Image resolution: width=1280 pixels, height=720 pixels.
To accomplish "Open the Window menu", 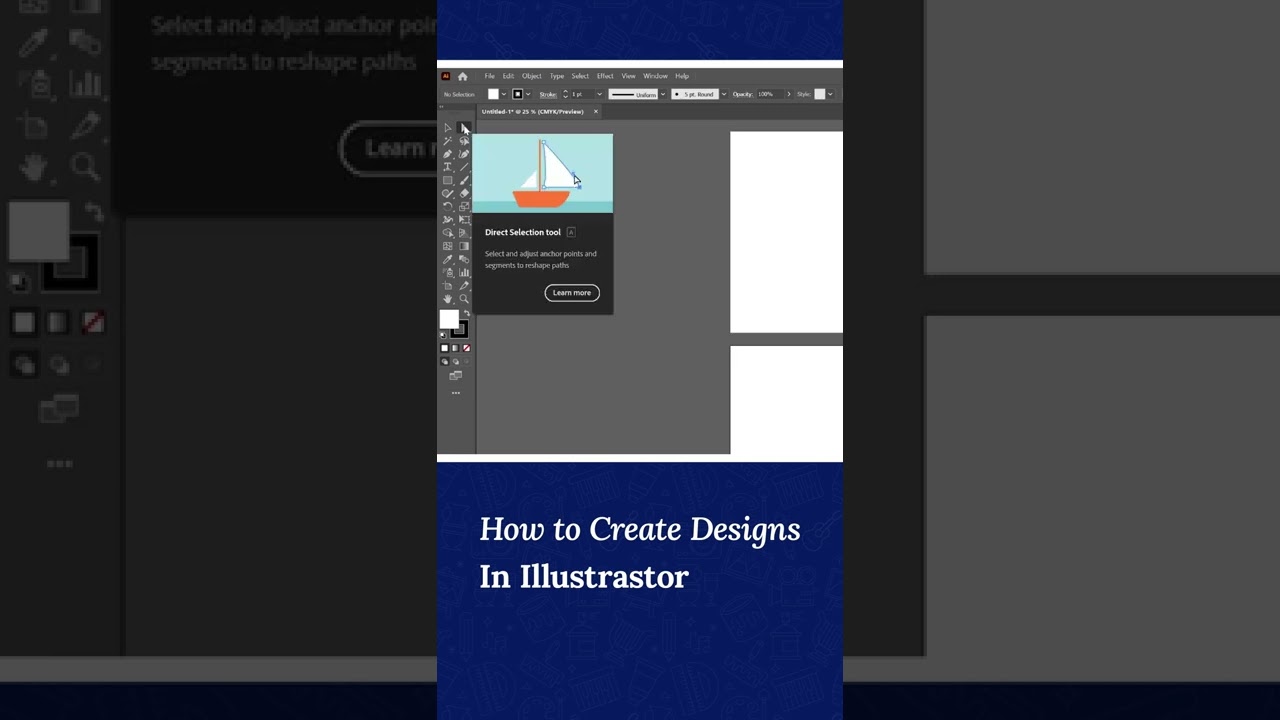I will (x=655, y=76).
